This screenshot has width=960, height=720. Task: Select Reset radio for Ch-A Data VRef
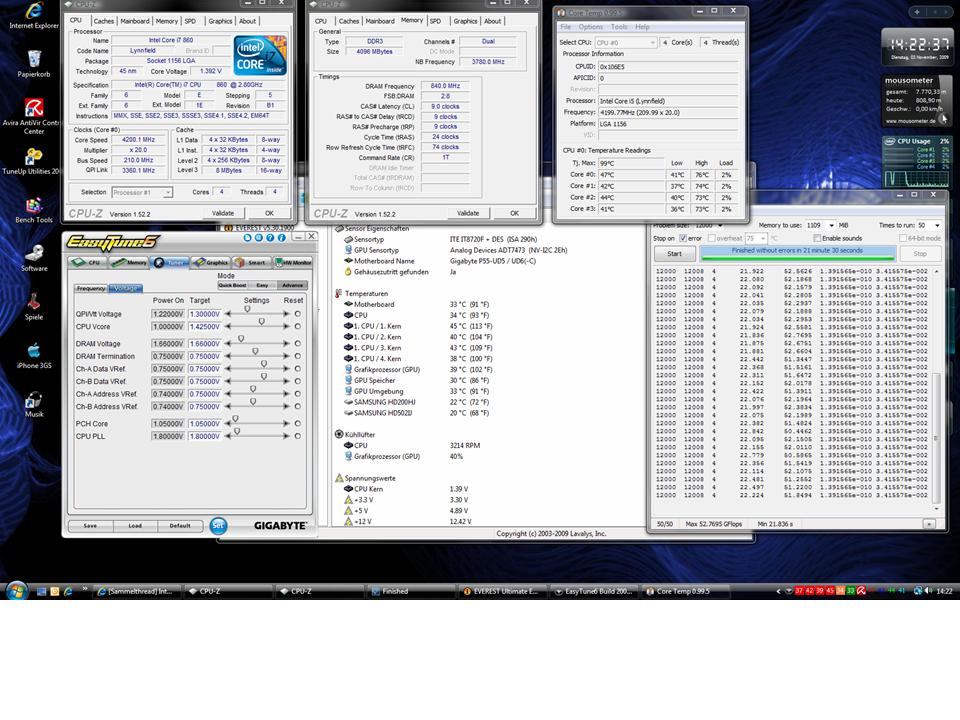(x=298, y=369)
